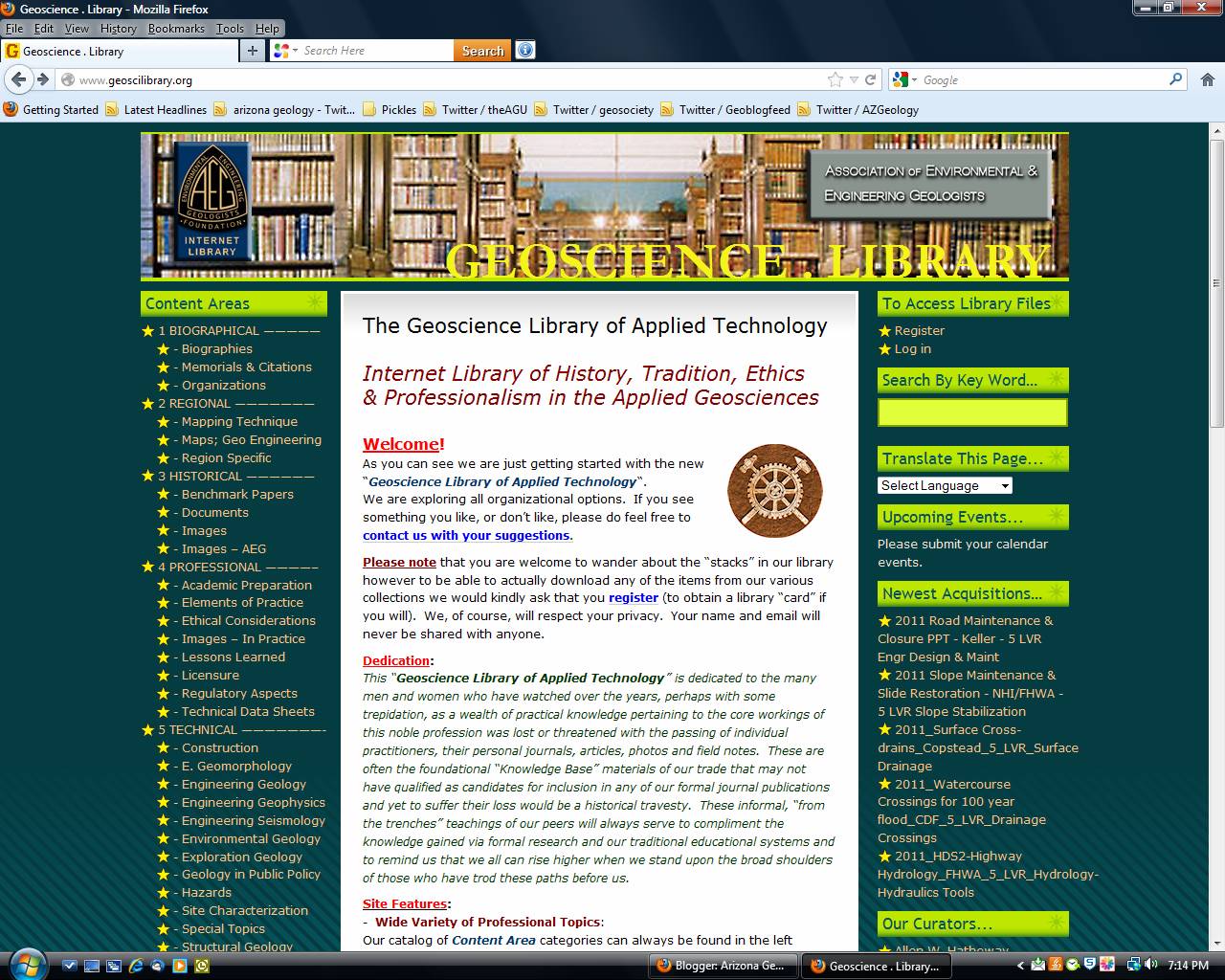Click the back navigation arrow
The image size is (1225, 980).
(17, 79)
